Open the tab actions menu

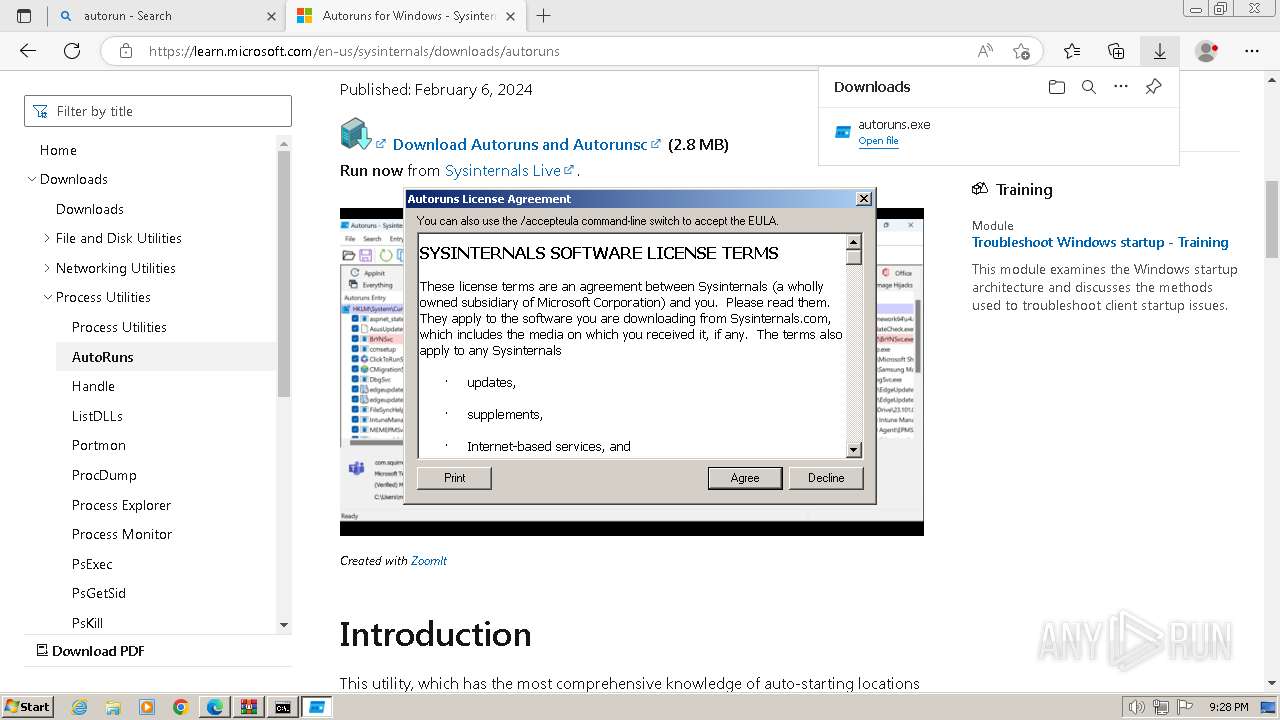(24, 16)
